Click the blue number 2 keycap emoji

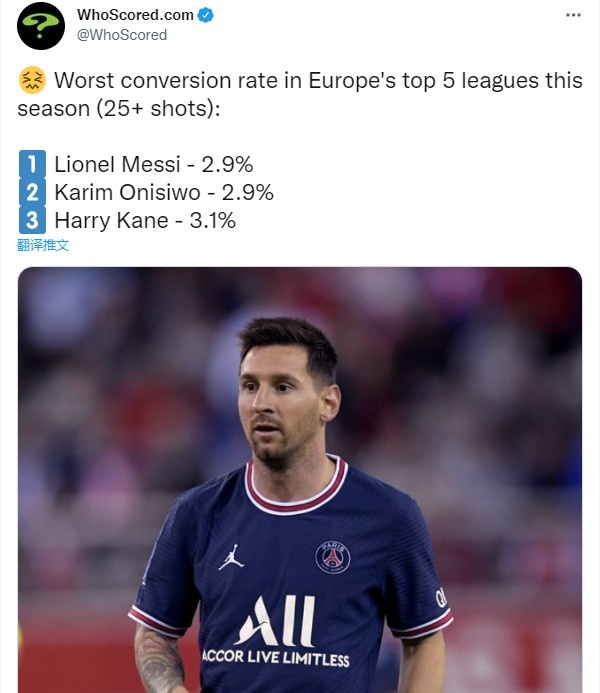point(32,192)
